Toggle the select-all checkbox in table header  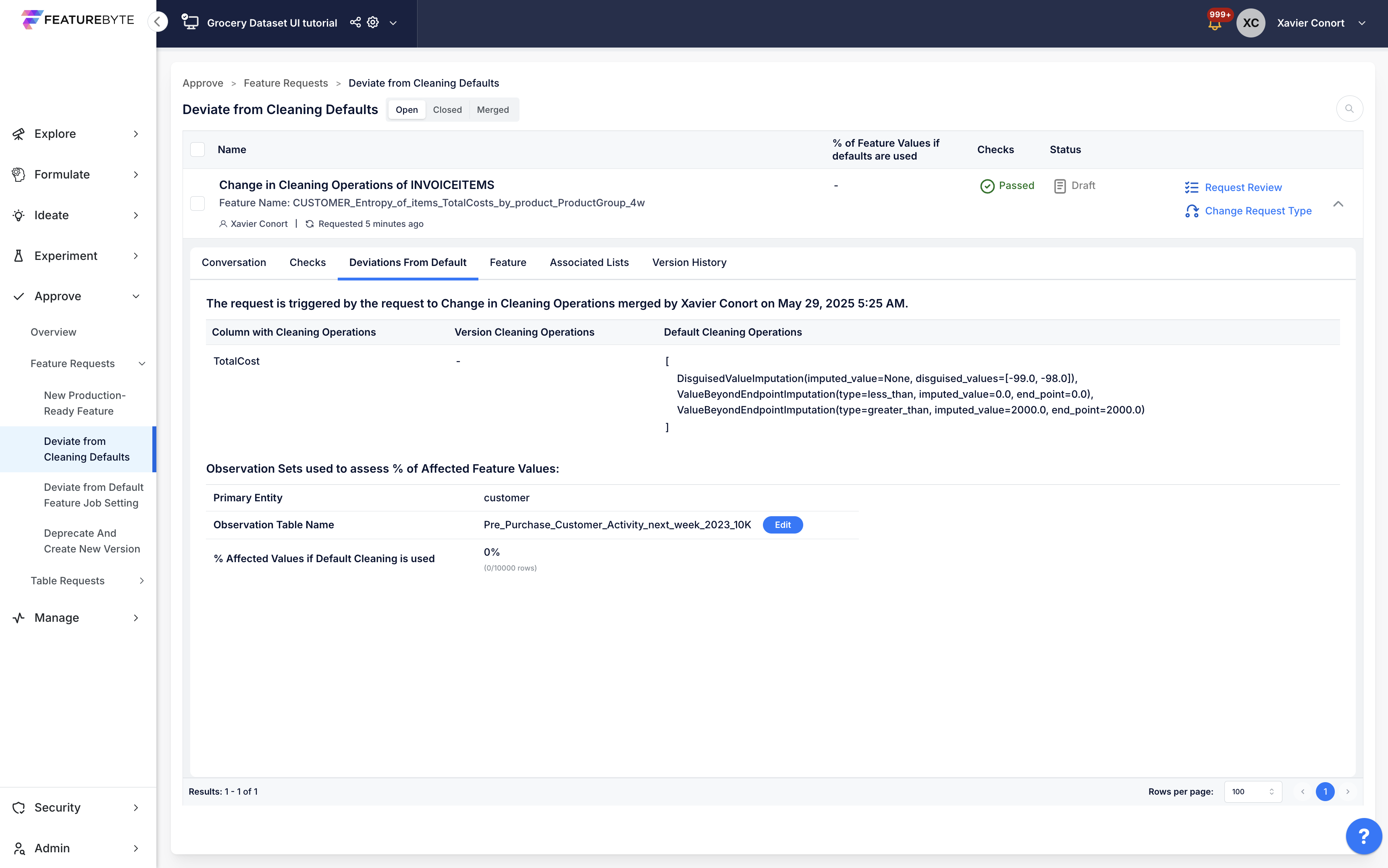(197, 149)
